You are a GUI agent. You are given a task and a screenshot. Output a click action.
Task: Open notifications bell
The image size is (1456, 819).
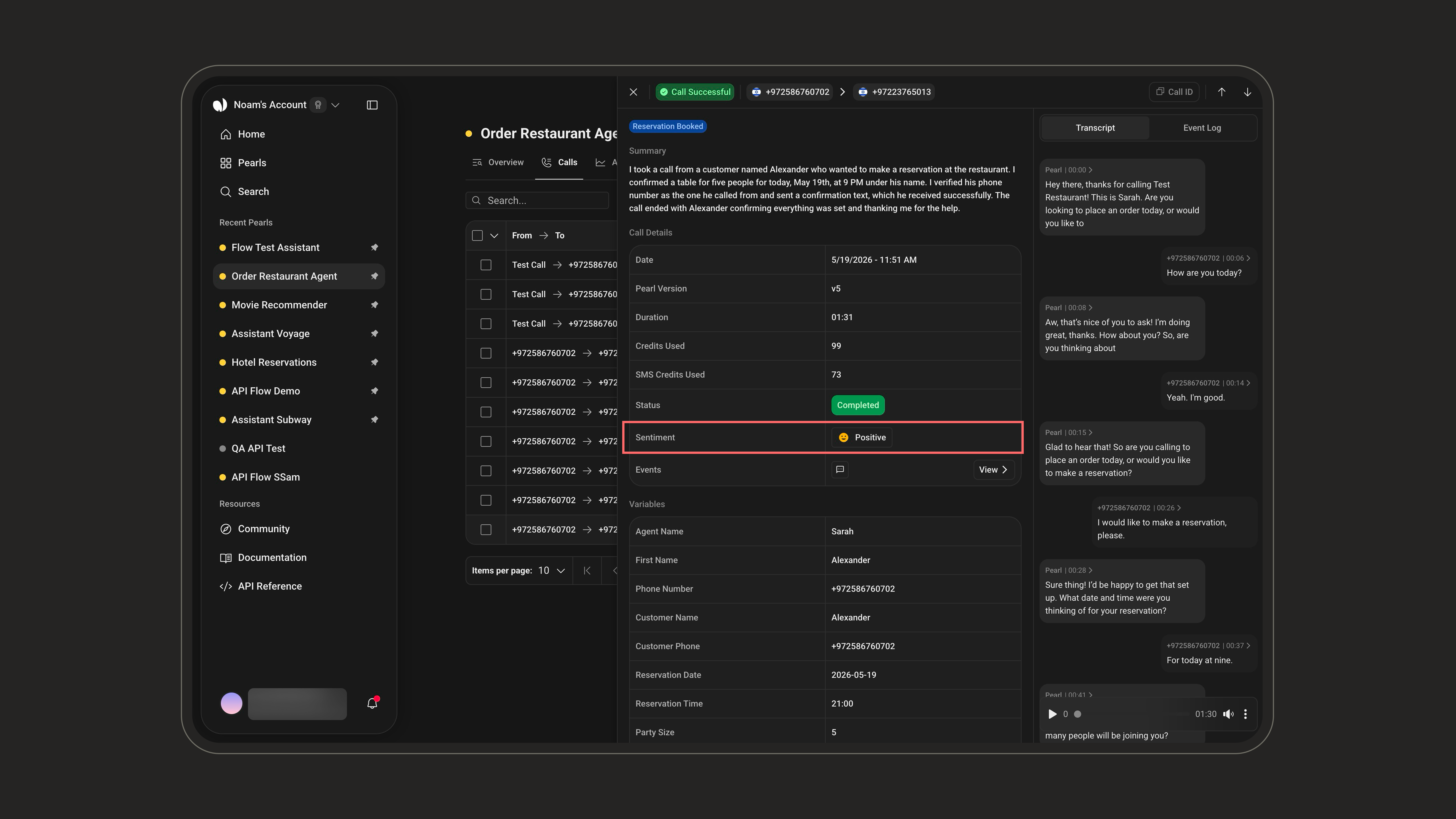click(372, 703)
